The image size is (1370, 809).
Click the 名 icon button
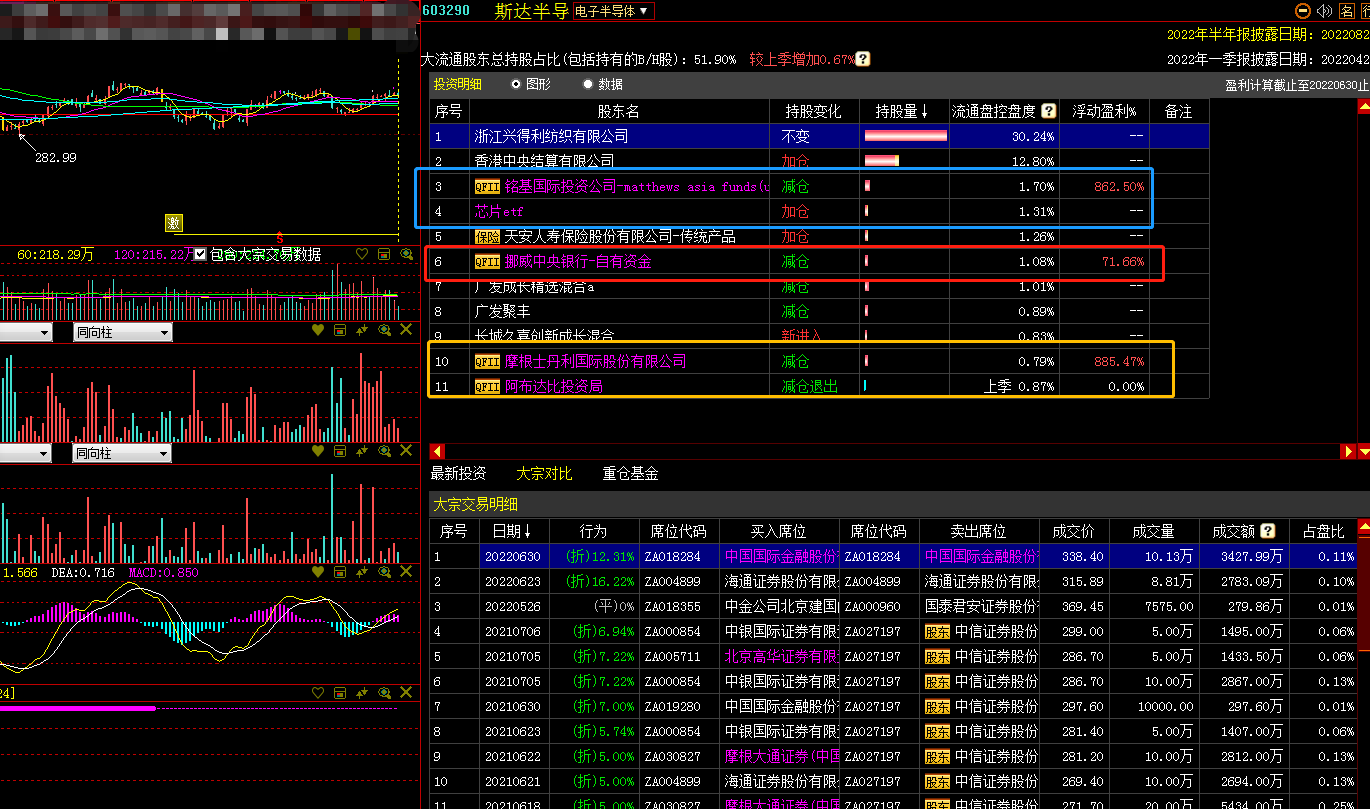point(1347,11)
